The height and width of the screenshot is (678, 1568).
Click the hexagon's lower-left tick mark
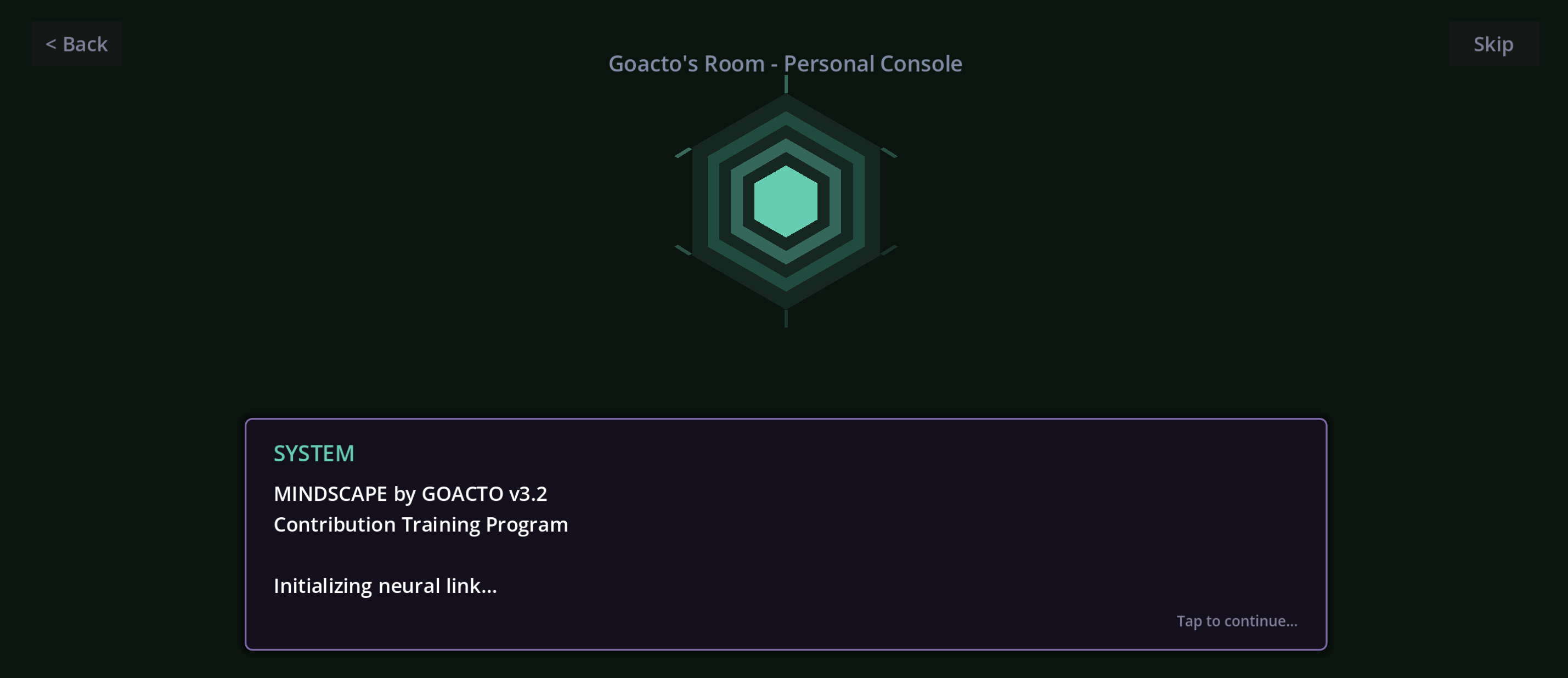684,250
